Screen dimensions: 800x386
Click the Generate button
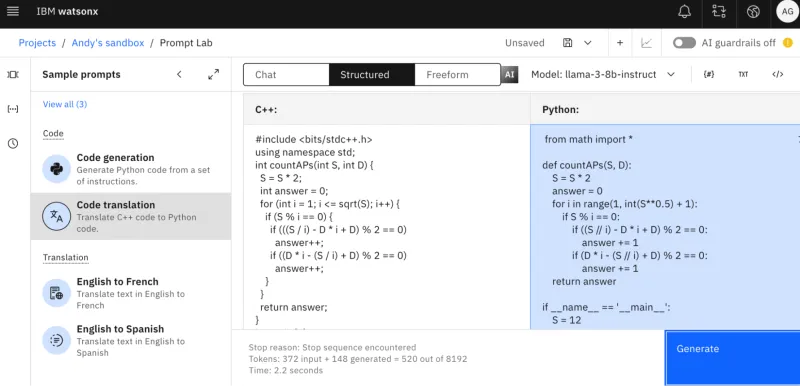tap(732, 357)
